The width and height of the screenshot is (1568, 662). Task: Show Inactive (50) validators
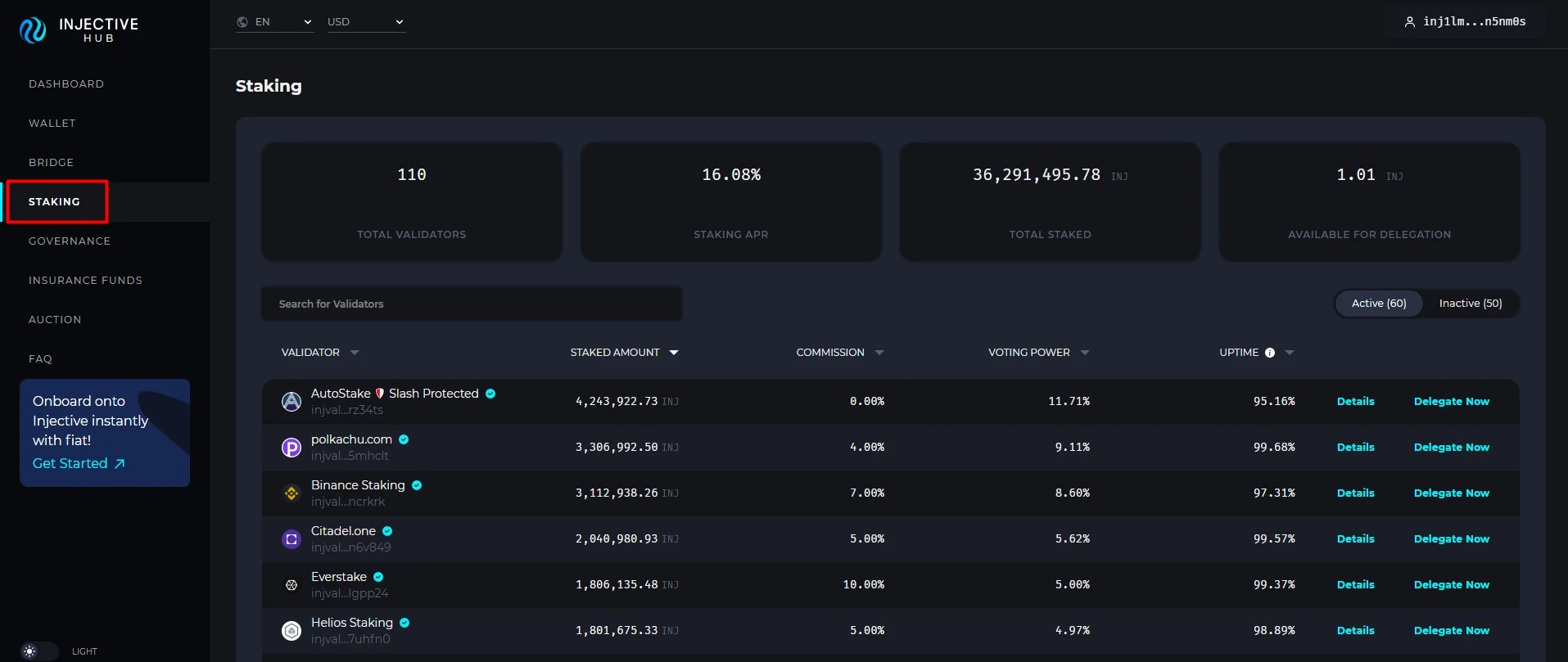pyautogui.click(x=1471, y=304)
